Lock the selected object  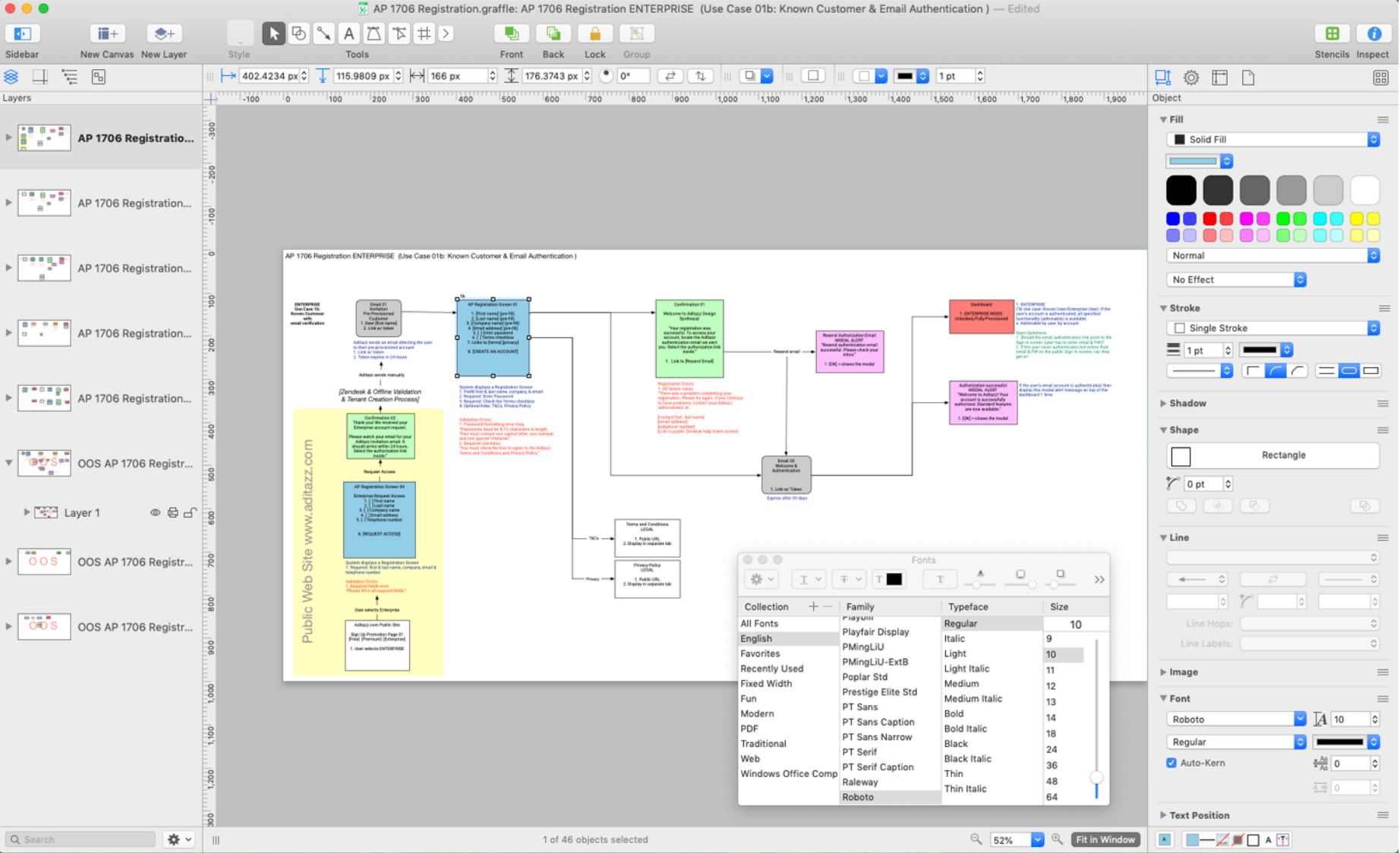pos(594,34)
